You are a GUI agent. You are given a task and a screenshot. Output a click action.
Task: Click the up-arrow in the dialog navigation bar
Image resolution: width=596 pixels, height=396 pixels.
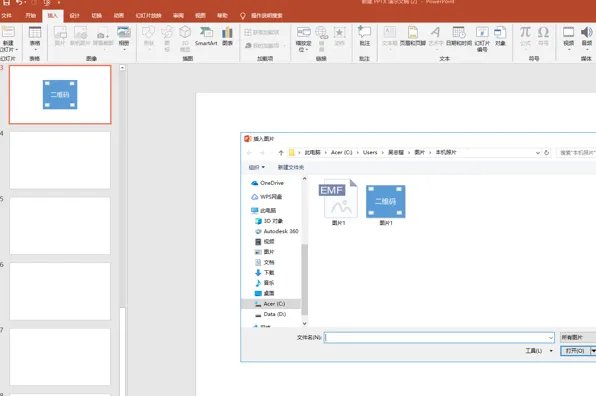click(x=281, y=152)
